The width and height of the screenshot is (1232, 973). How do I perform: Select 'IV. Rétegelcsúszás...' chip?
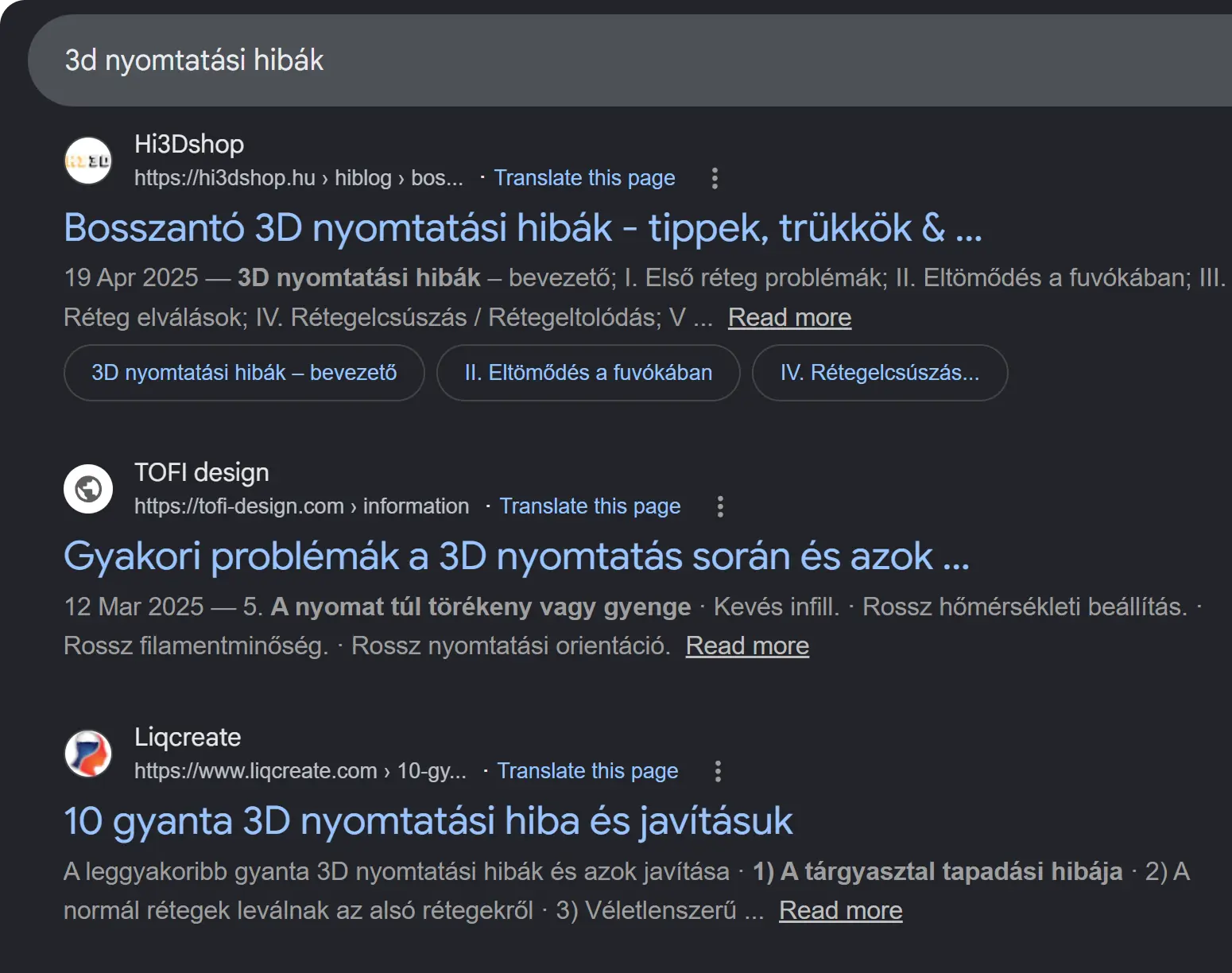[x=880, y=373]
